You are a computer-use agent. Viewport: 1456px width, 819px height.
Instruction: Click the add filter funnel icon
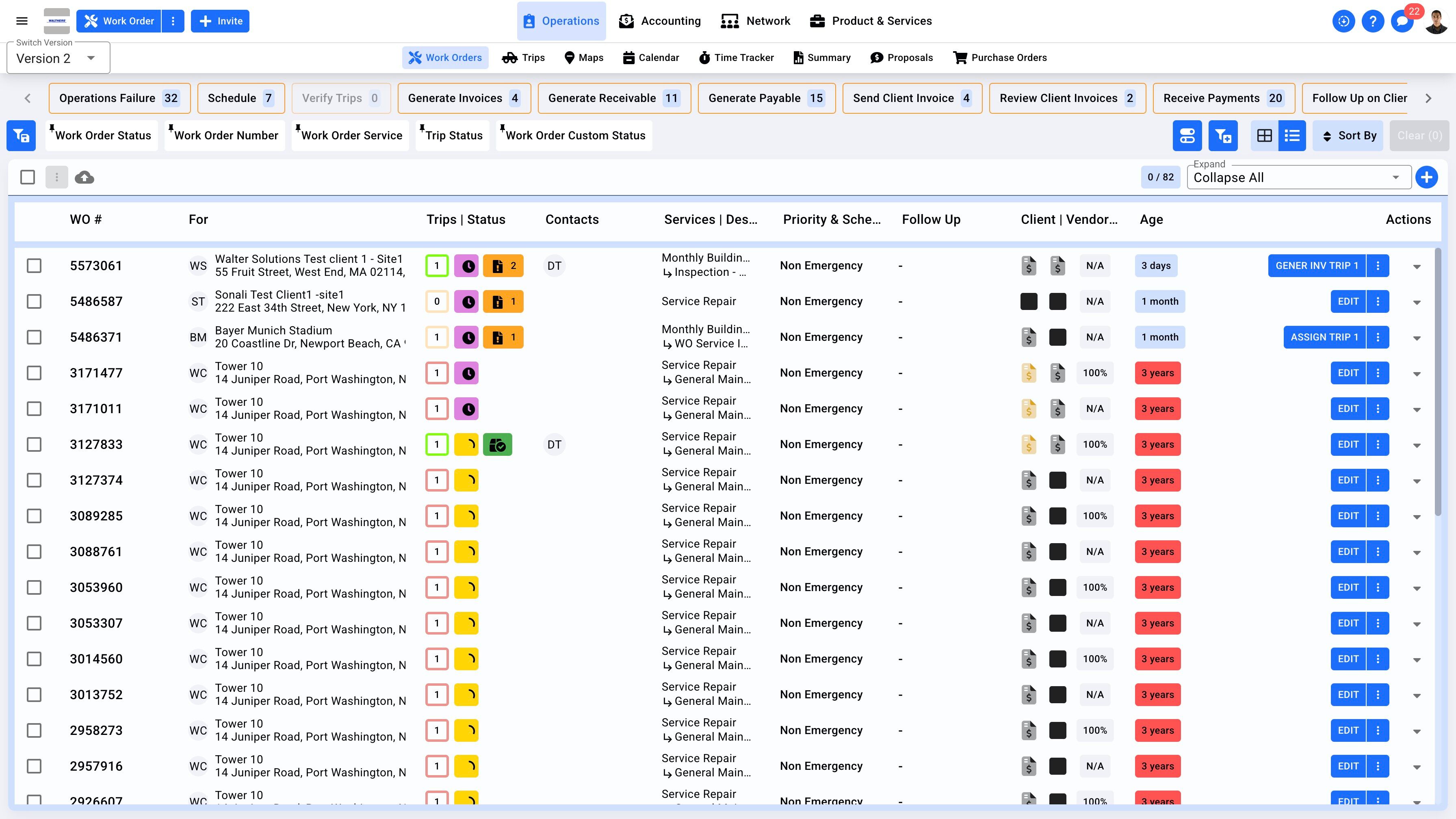(x=1222, y=136)
